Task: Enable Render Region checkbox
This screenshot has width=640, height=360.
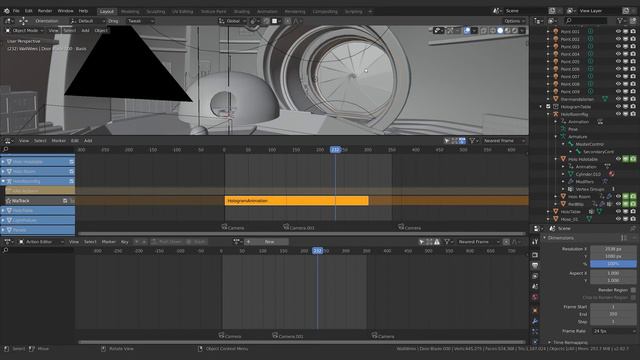Action: click(x=633, y=290)
